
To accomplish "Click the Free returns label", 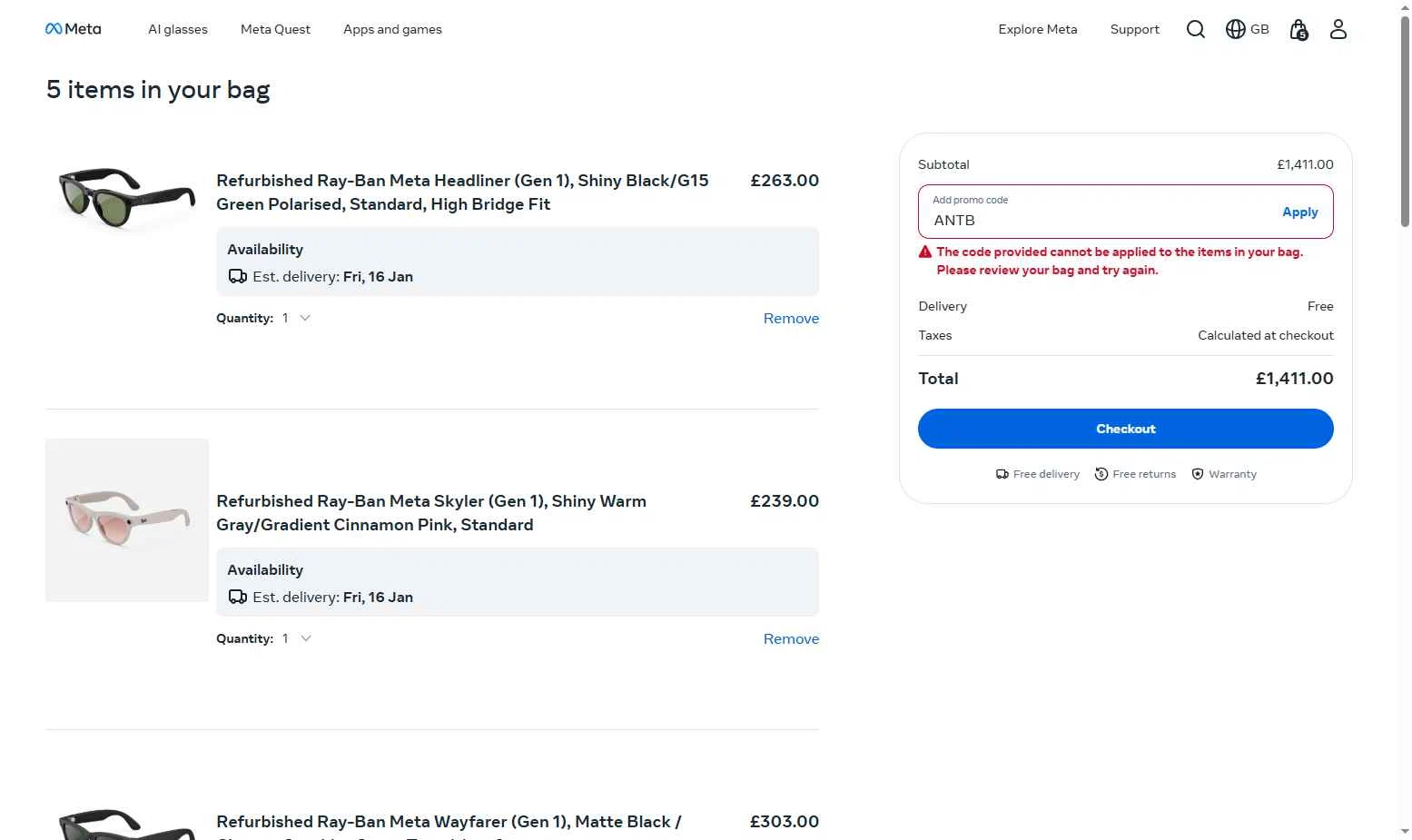I will tap(1144, 474).
